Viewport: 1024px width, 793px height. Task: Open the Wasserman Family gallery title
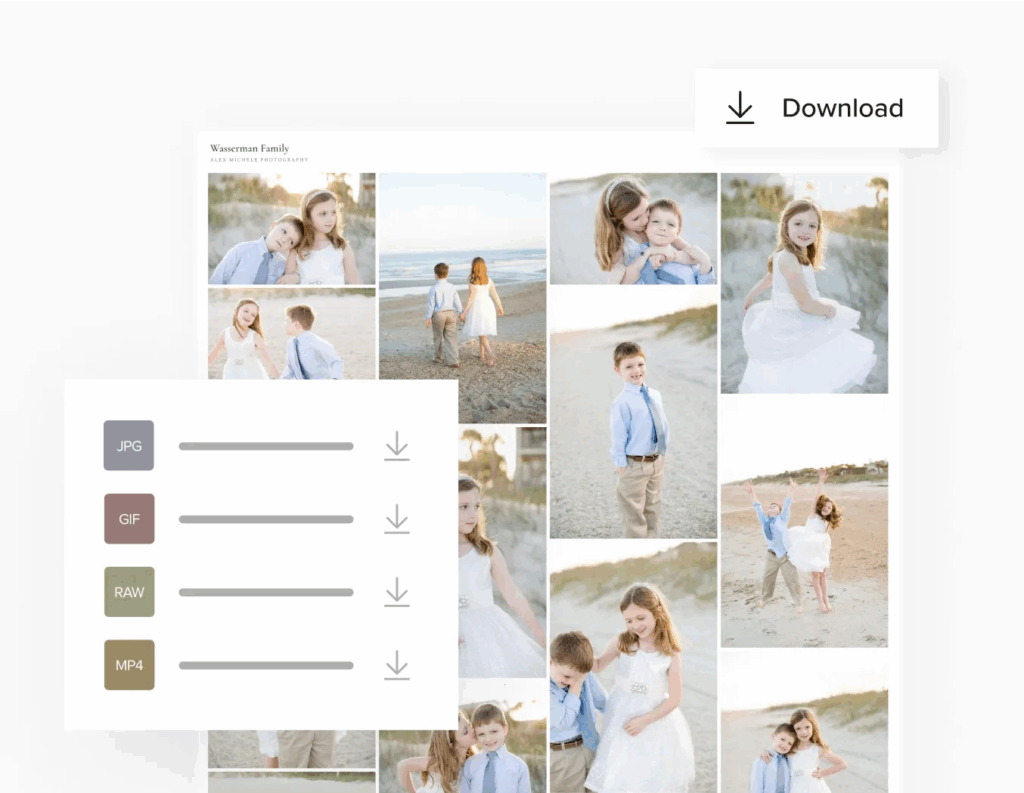click(x=249, y=148)
